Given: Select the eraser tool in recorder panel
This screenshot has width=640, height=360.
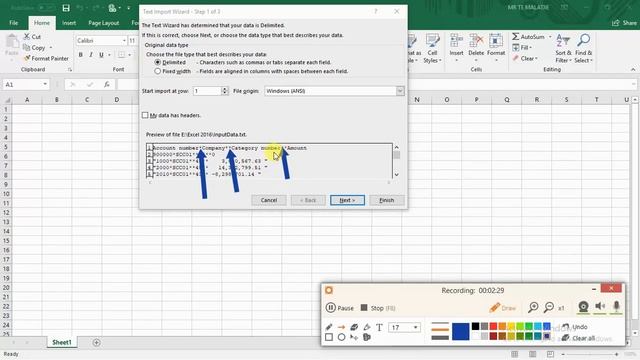Looking at the screenshot, I should click(354, 327).
